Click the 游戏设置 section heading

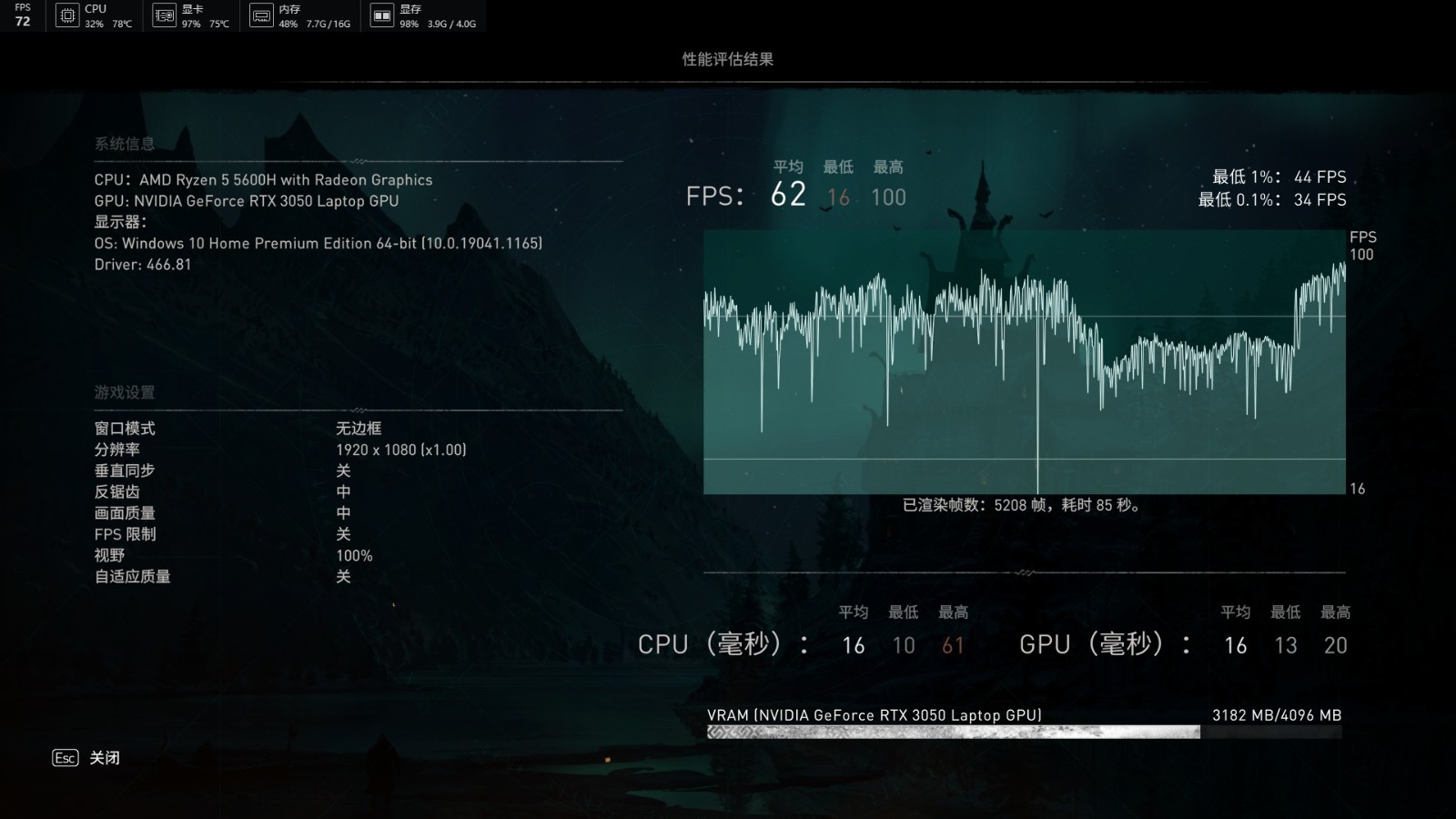click(x=125, y=392)
